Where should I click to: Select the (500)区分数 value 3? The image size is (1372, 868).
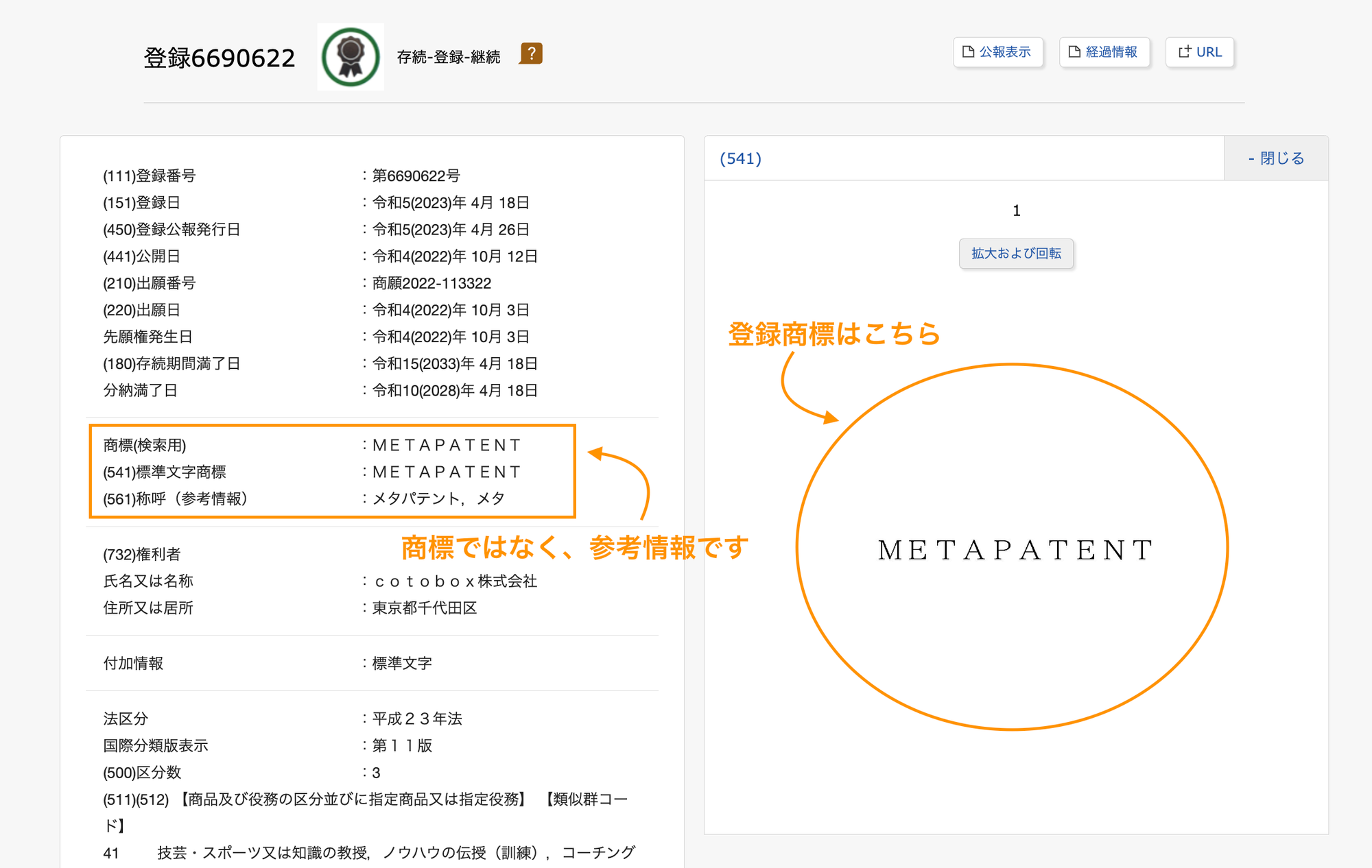pyautogui.click(x=376, y=773)
